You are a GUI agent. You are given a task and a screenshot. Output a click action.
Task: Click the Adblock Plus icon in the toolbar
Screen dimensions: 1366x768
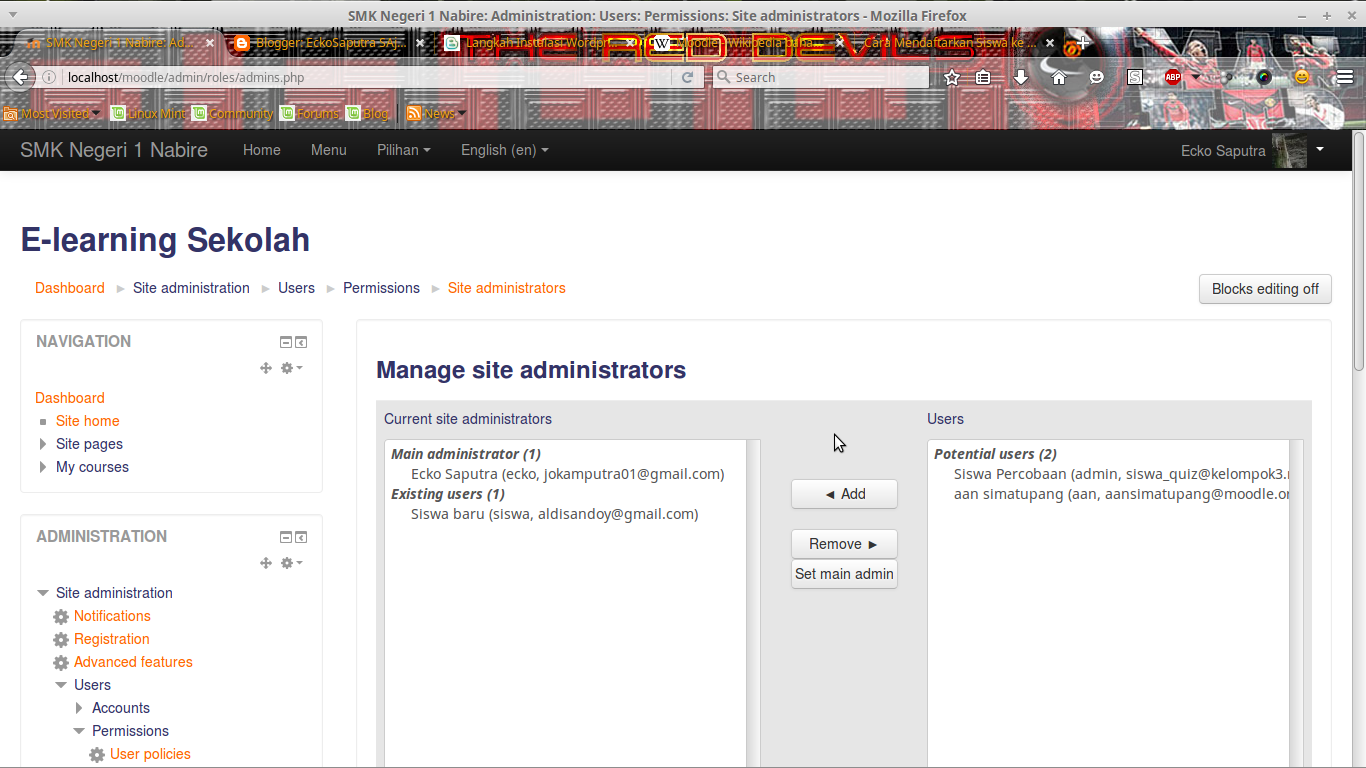click(x=1171, y=76)
